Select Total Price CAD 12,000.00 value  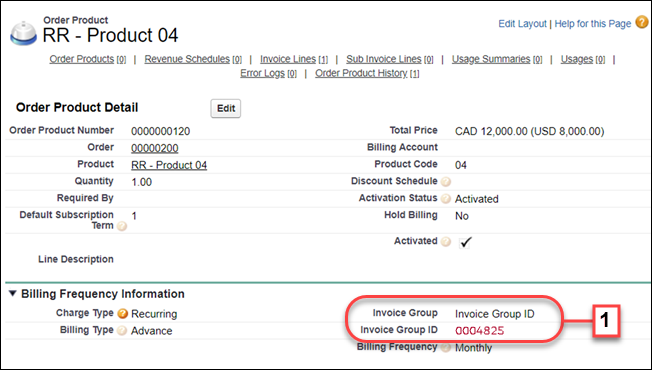click(x=529, y=131)
